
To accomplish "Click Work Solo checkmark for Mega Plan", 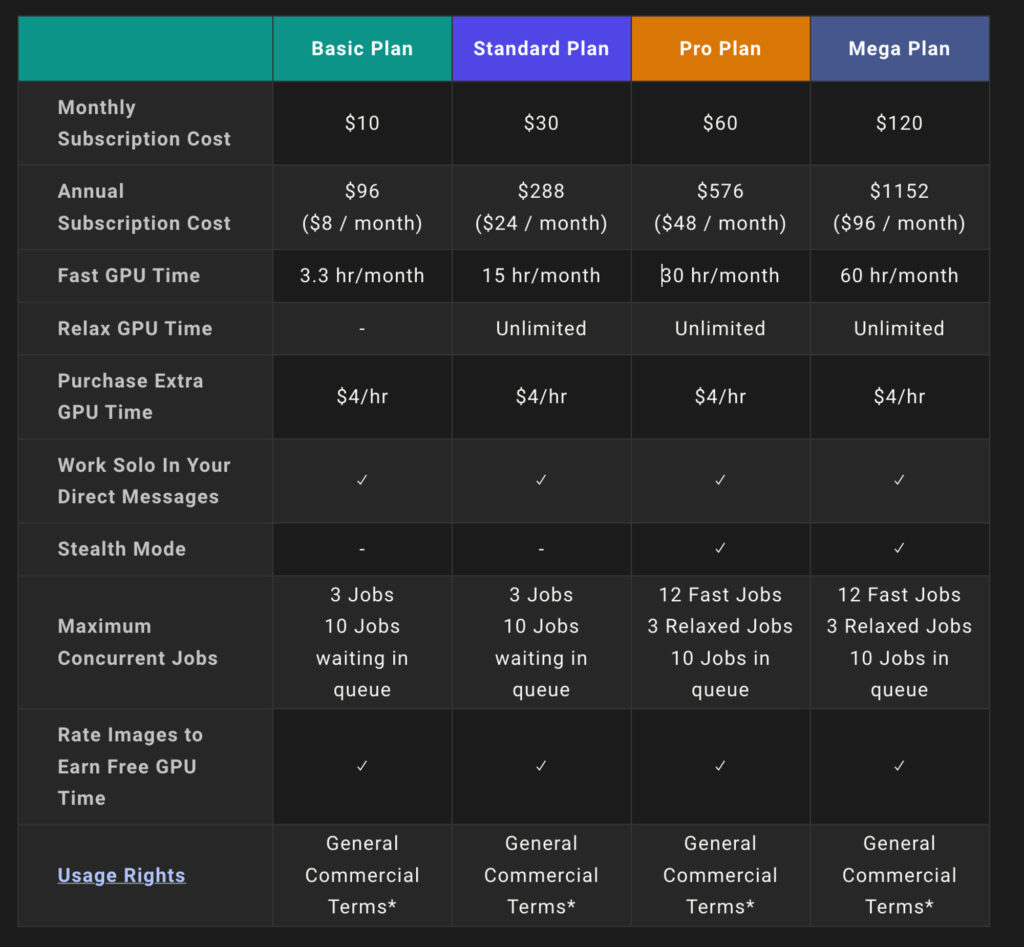I will coord(899,480).
